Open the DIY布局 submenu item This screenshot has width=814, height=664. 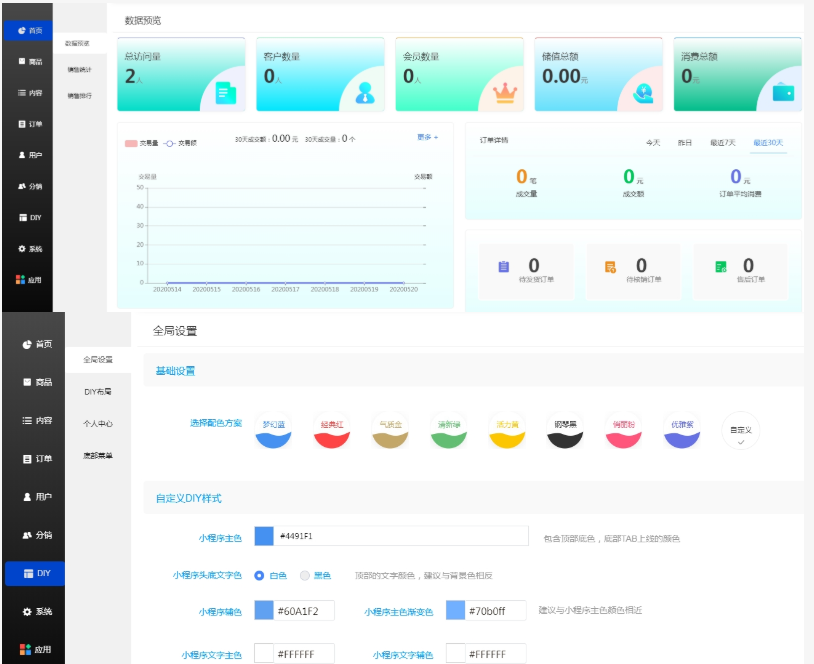point(97,391)
